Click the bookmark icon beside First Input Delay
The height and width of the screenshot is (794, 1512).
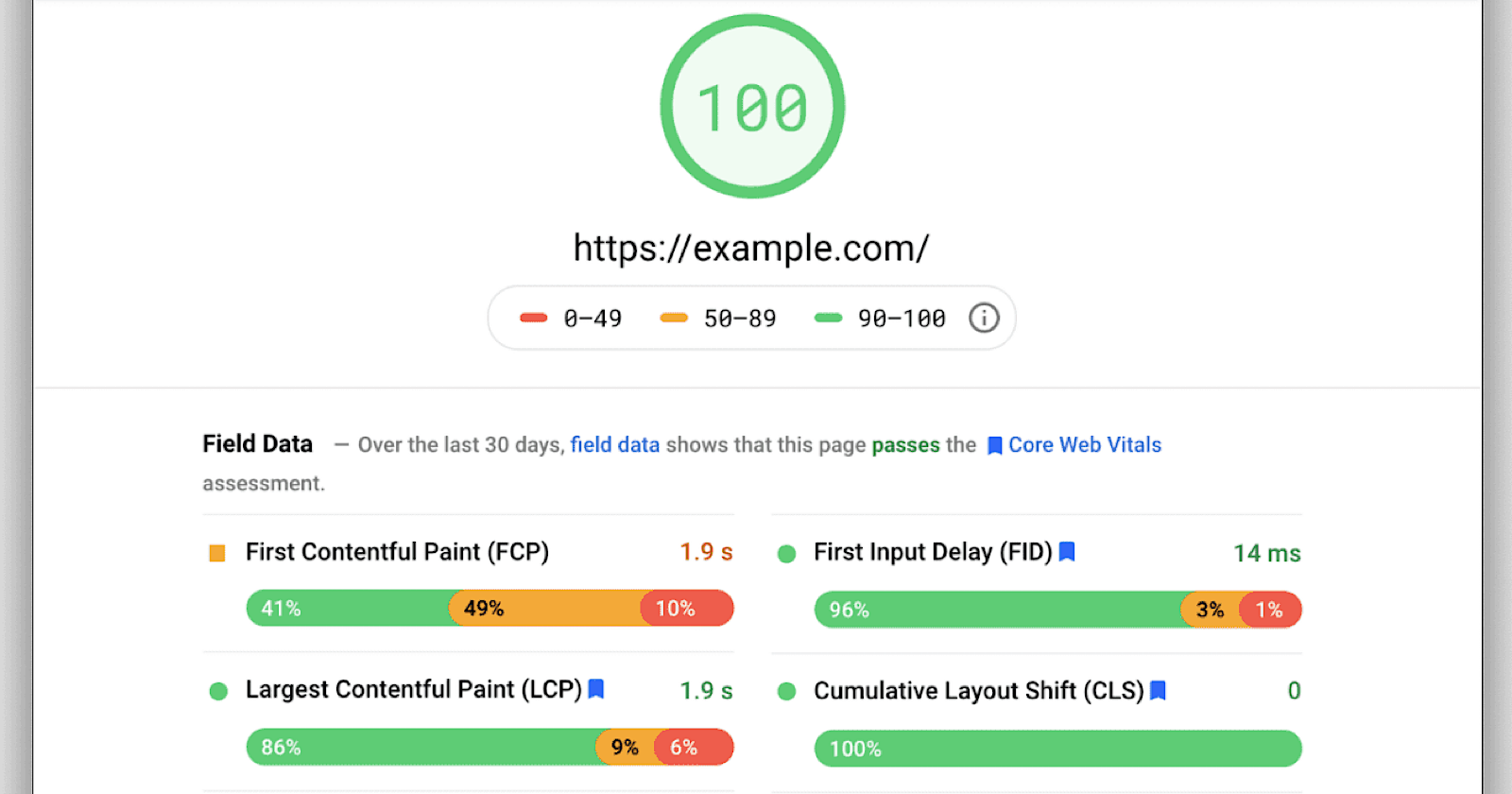pos(1068,552)
